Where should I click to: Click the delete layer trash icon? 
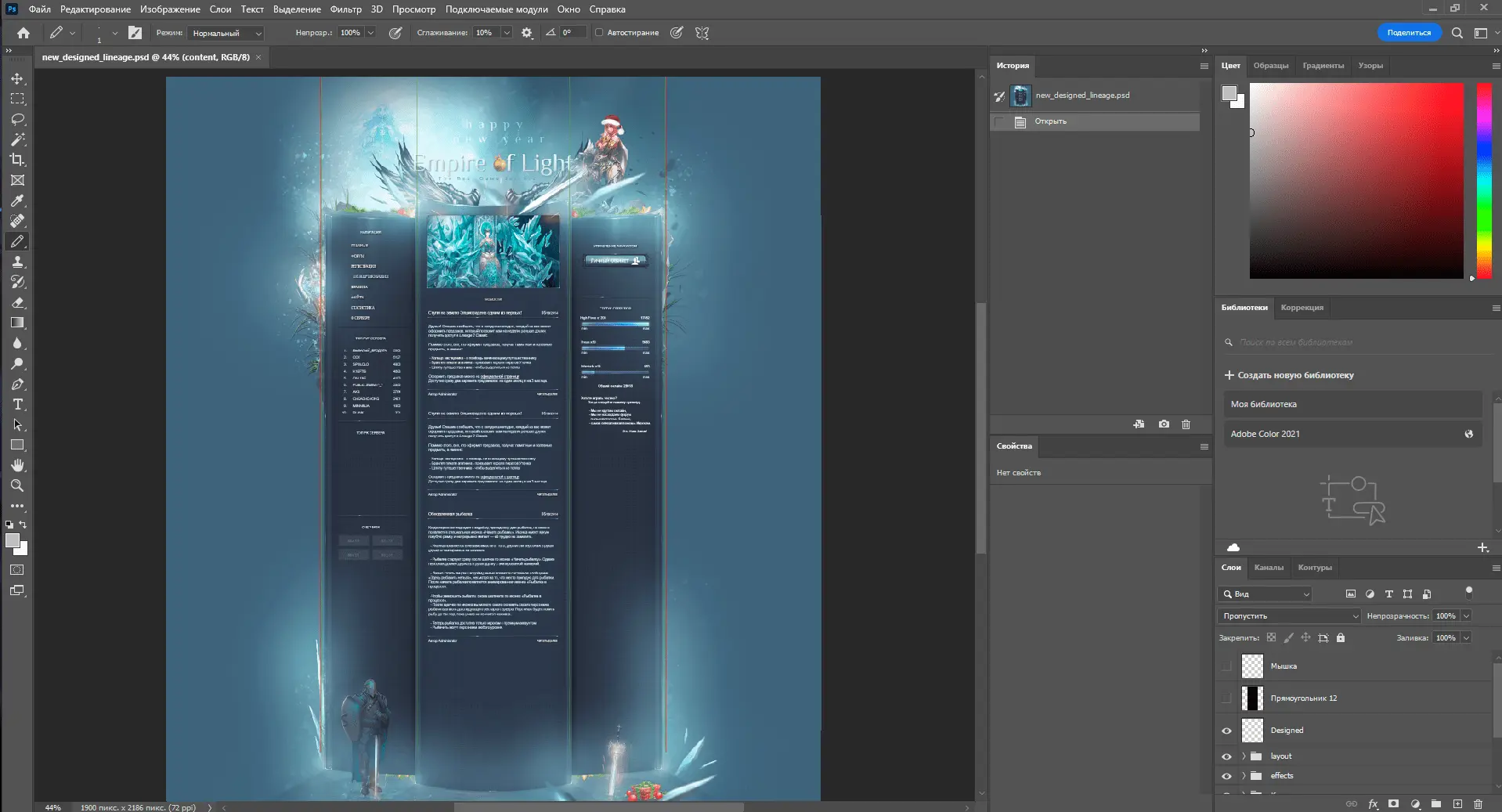pyautogui.click(x=1478, y=803)
